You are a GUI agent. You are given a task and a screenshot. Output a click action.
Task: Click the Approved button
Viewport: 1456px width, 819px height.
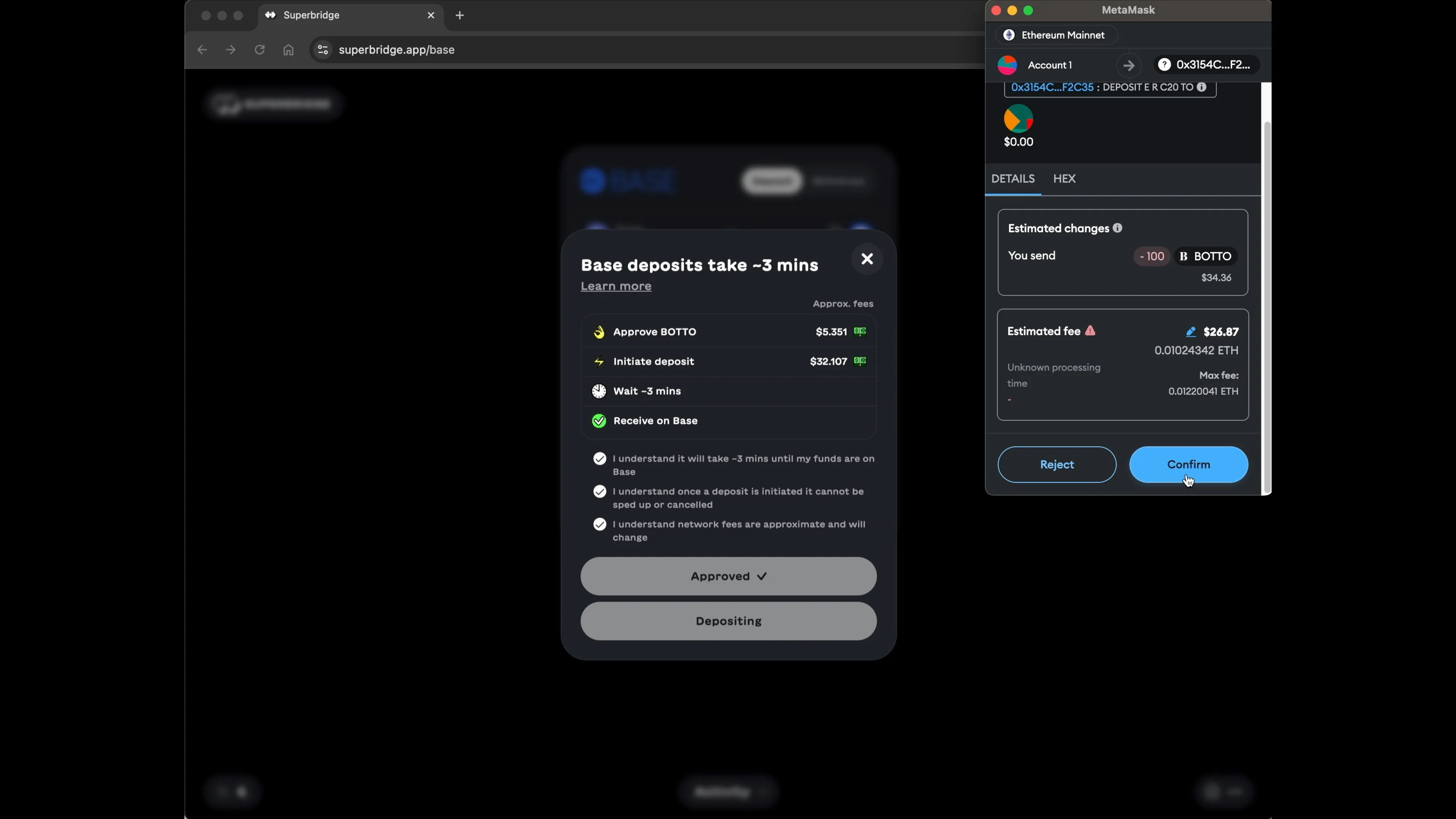tap(728, 576)
